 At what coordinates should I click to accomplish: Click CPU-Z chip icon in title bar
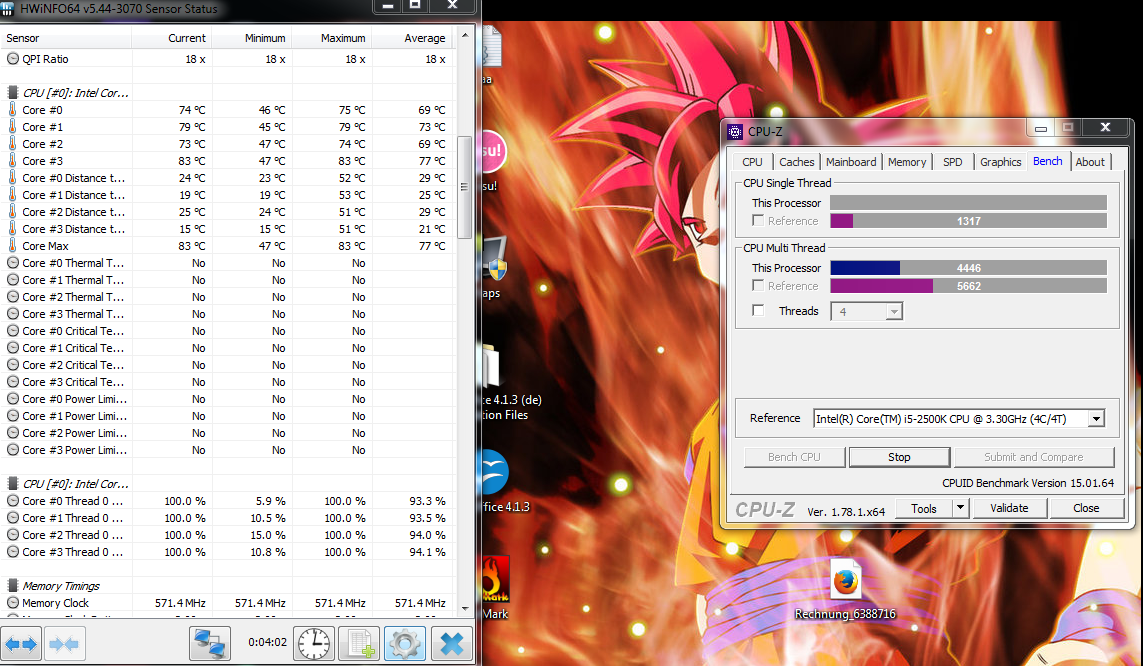735,132
